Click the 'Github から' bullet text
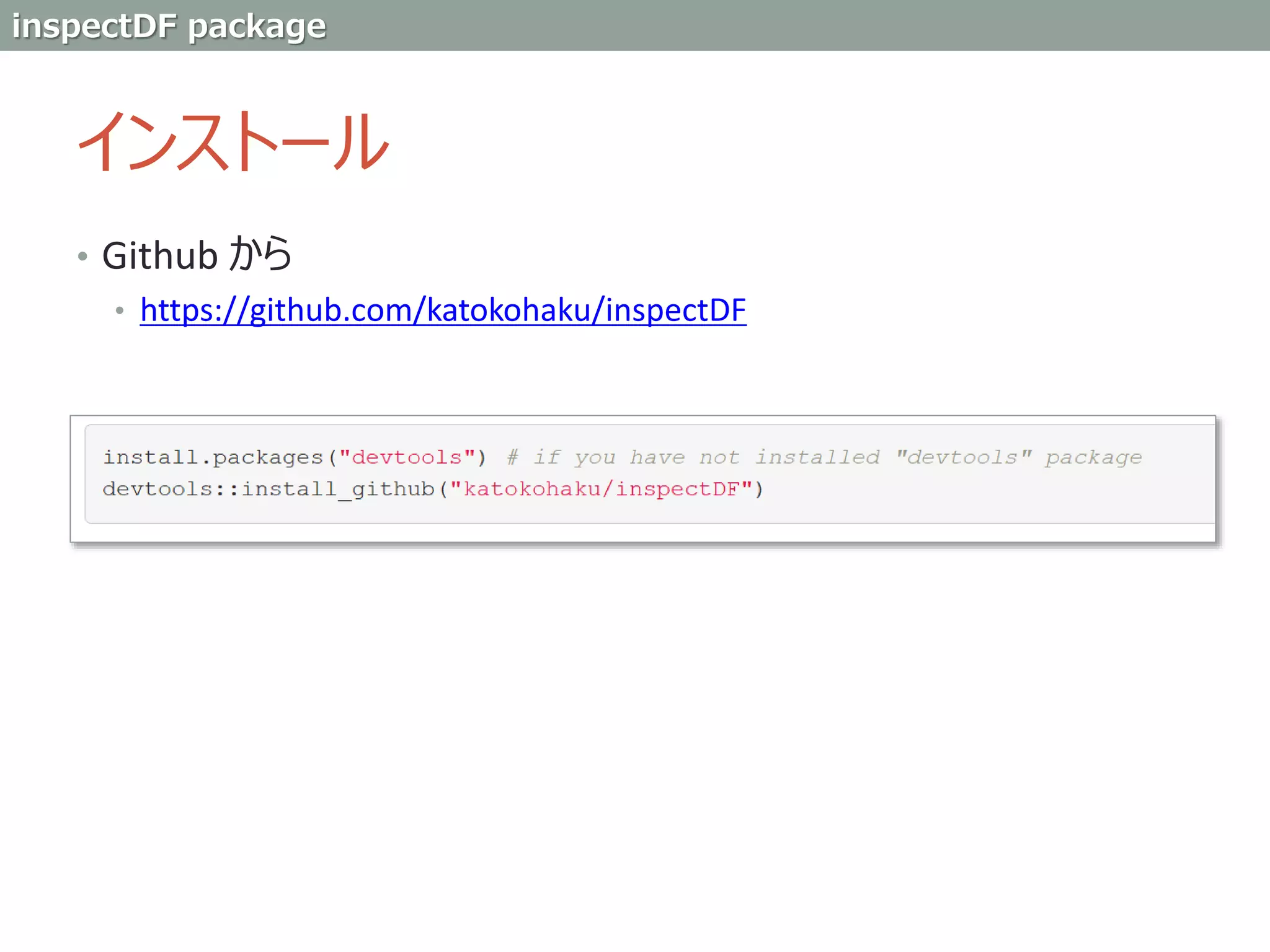Viewport: 1270px width, 952px height. click(x=197, y=254)
